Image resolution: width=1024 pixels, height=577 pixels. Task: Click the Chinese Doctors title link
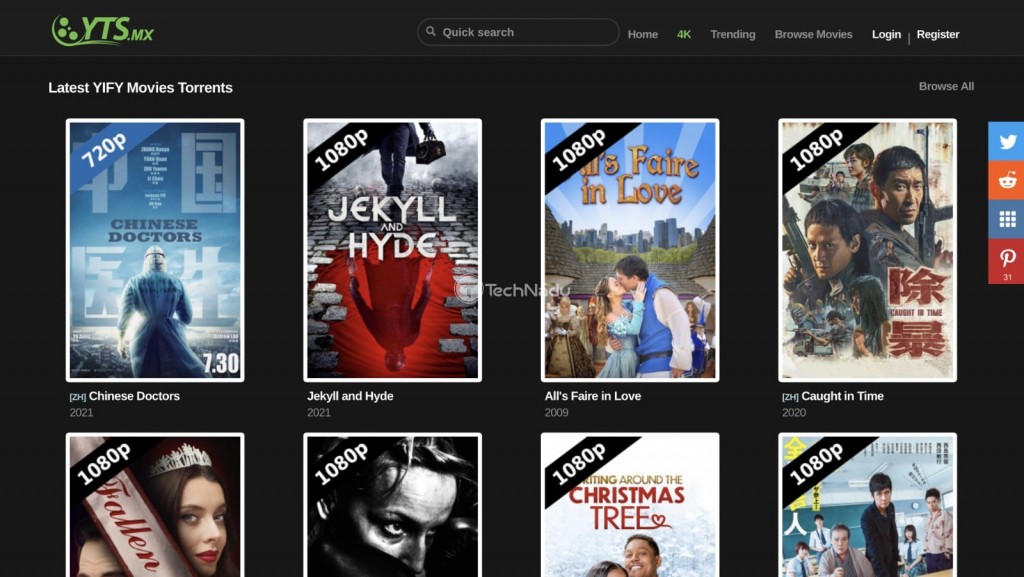point(134,396)
